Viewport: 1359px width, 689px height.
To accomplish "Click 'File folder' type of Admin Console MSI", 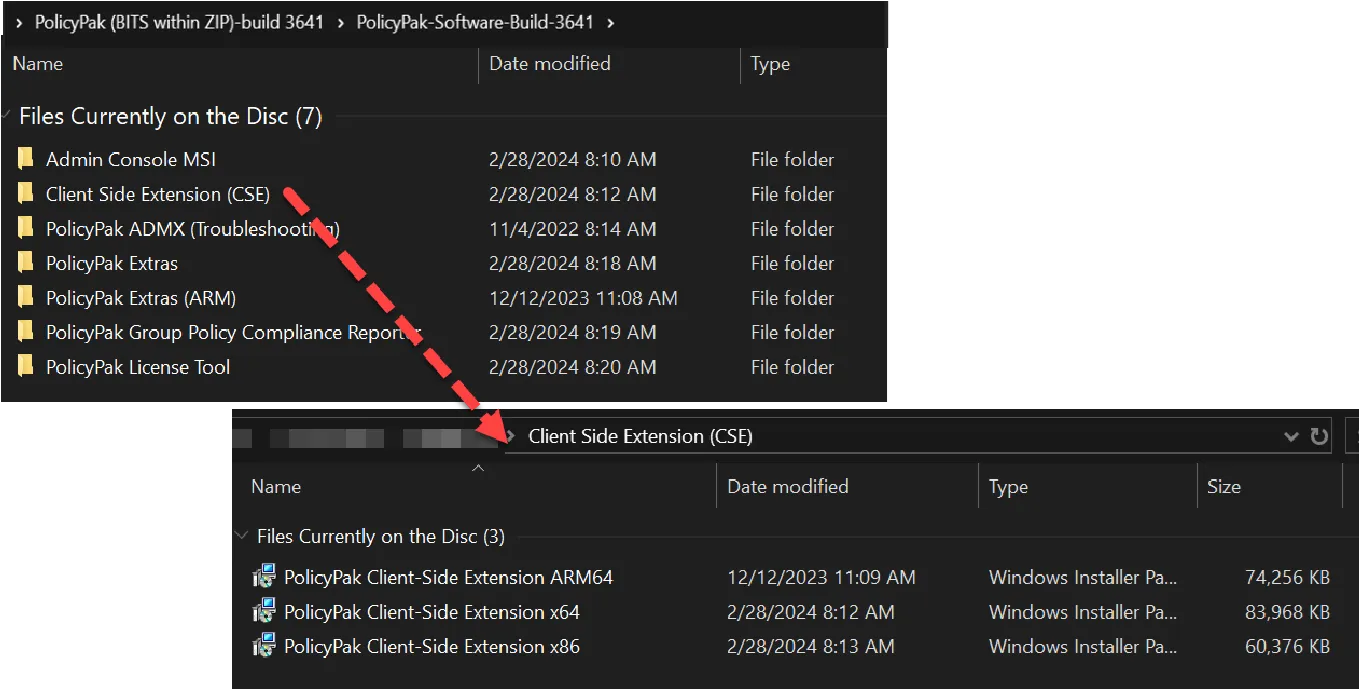I will (x=792, y=159).
